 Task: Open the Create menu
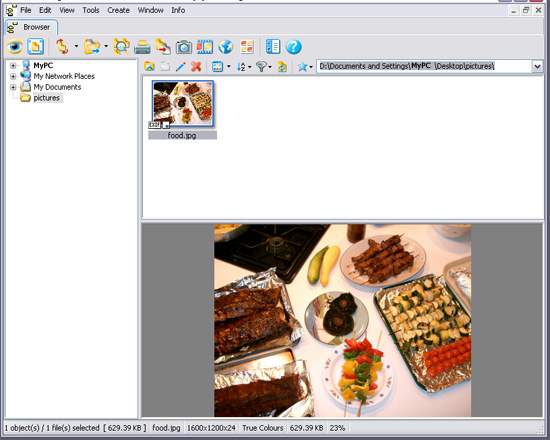coord(118,10)
